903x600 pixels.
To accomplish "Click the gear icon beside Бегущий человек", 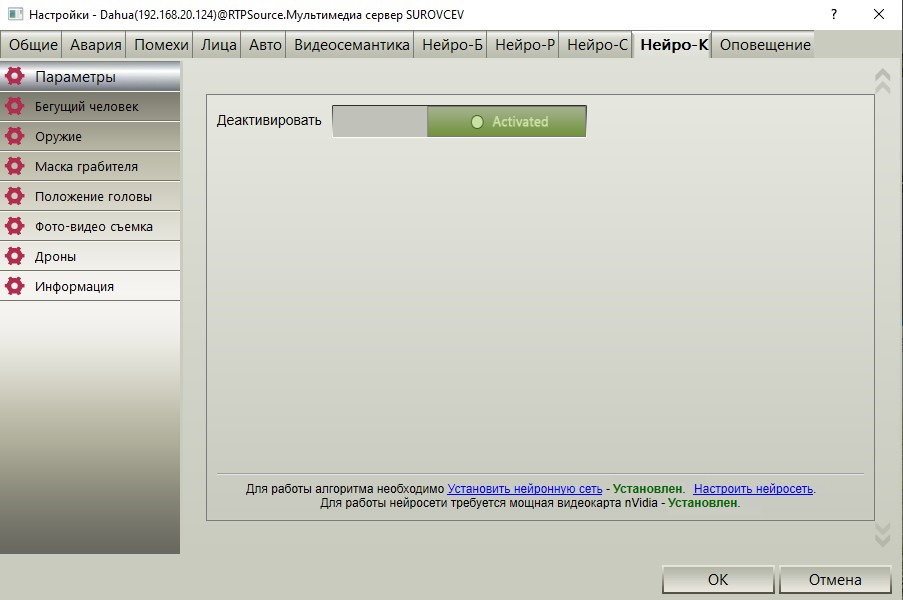I will (x=14, y=106).
